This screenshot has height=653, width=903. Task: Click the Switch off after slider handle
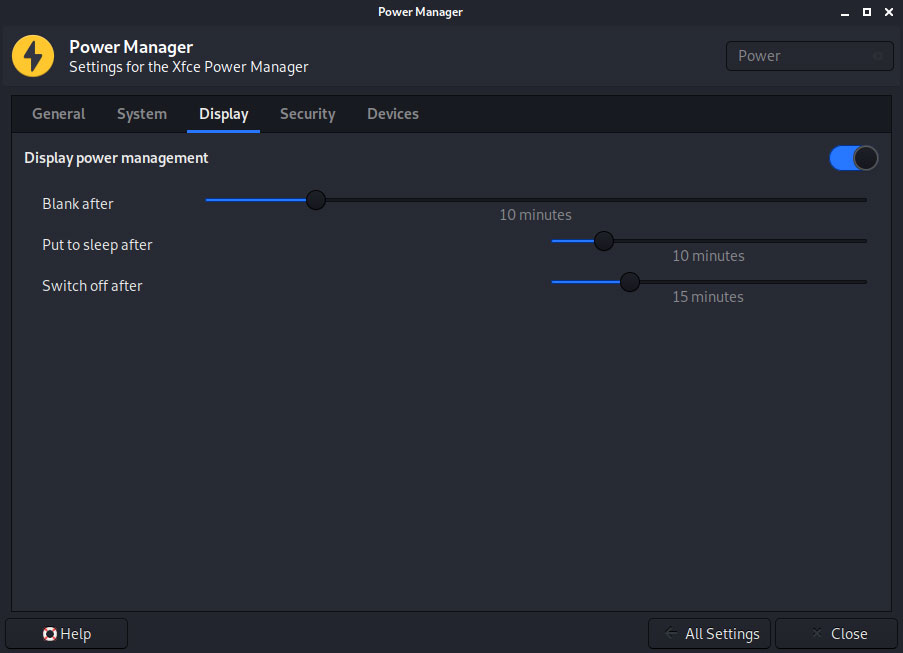pos(630,282)
